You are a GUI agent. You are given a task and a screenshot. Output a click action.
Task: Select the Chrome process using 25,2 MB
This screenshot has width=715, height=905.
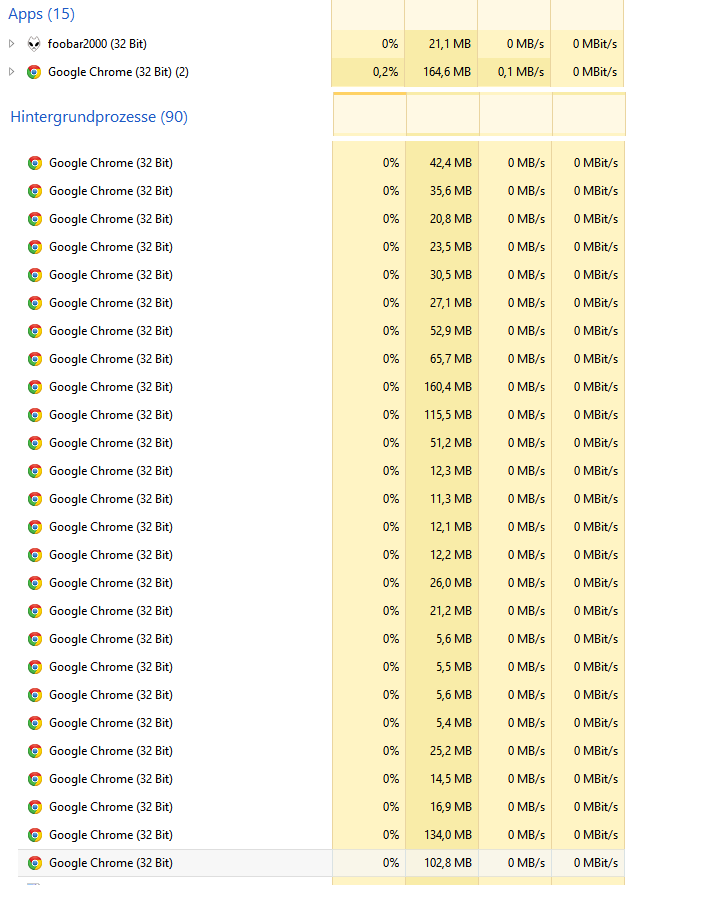321,751
